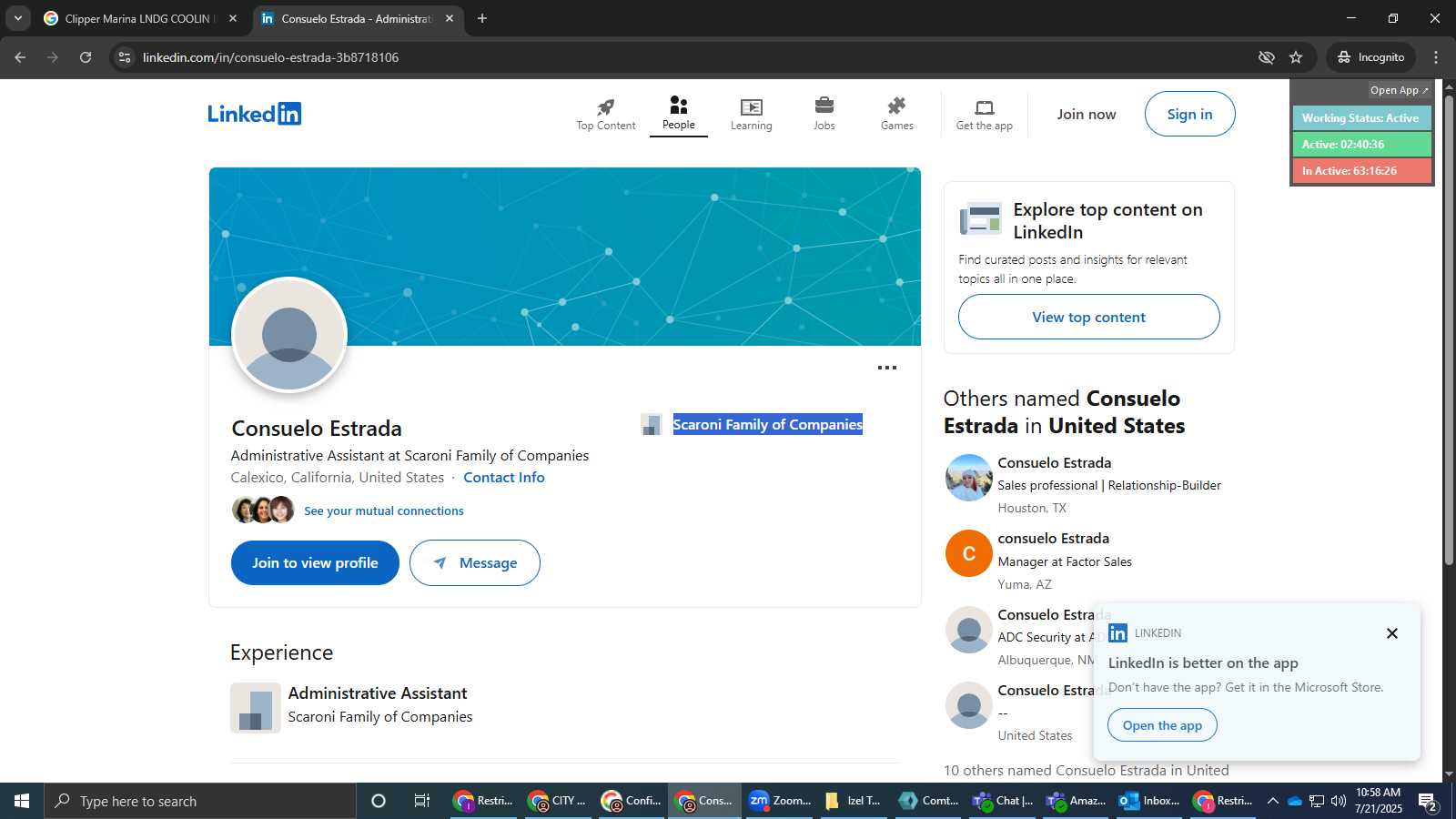Close the Consuelo Estrada tab
1456x819 pixels.
coord(450,18)
